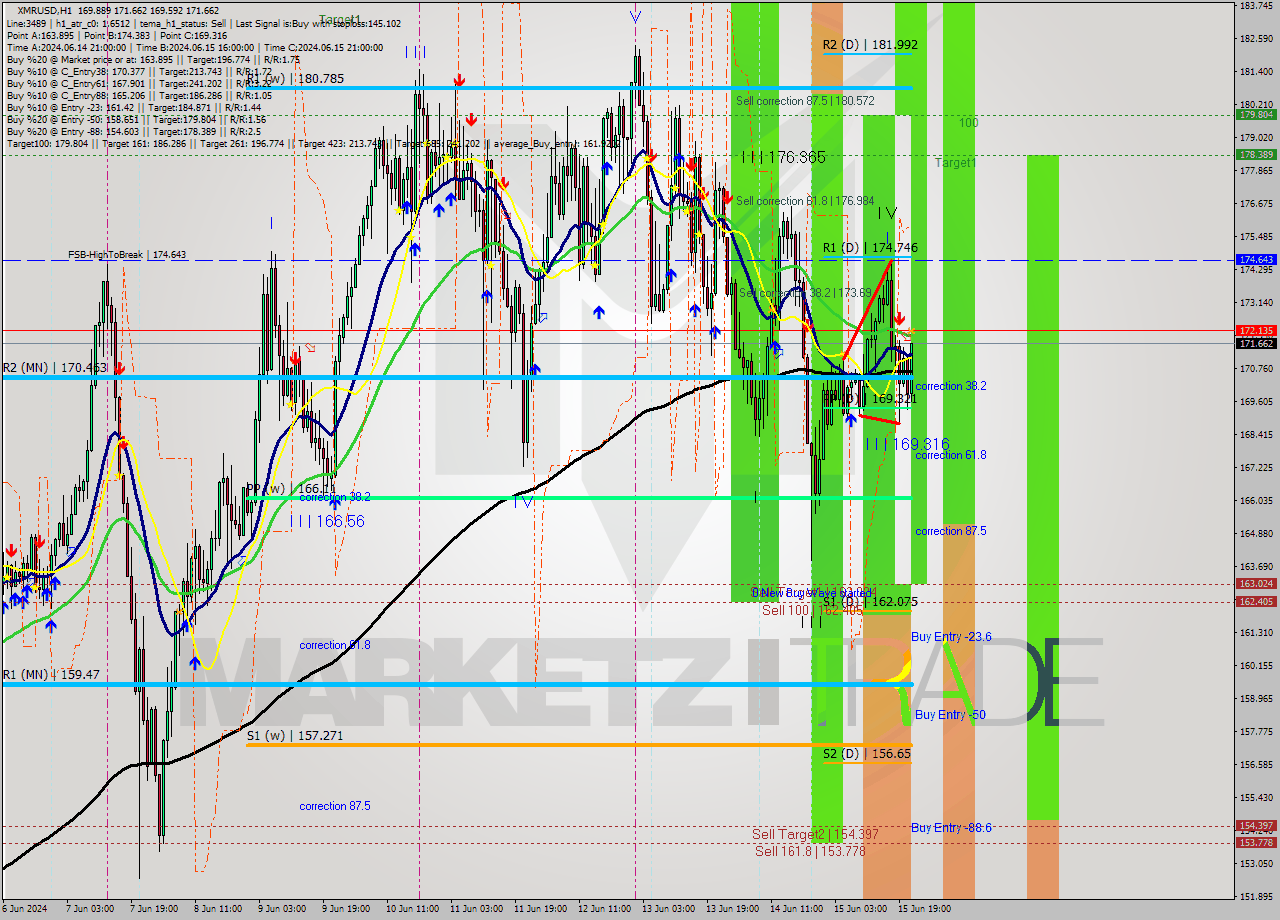Select the Sell correction 61.8 | 176.984 label
Viewport: 1280px width, 920px height.
[x=805, y=201]
